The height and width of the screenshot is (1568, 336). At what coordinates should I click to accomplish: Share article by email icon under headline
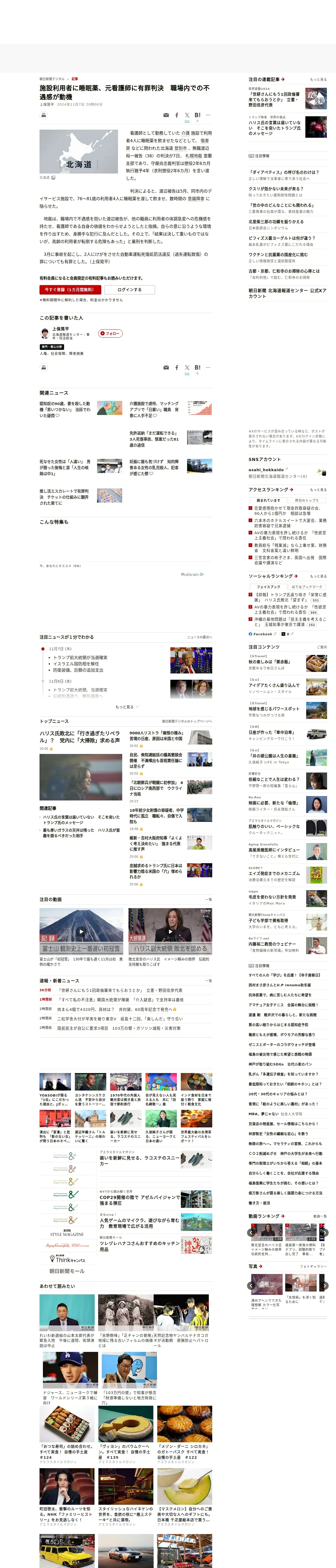pyautogui.click(x=166, y=114)
